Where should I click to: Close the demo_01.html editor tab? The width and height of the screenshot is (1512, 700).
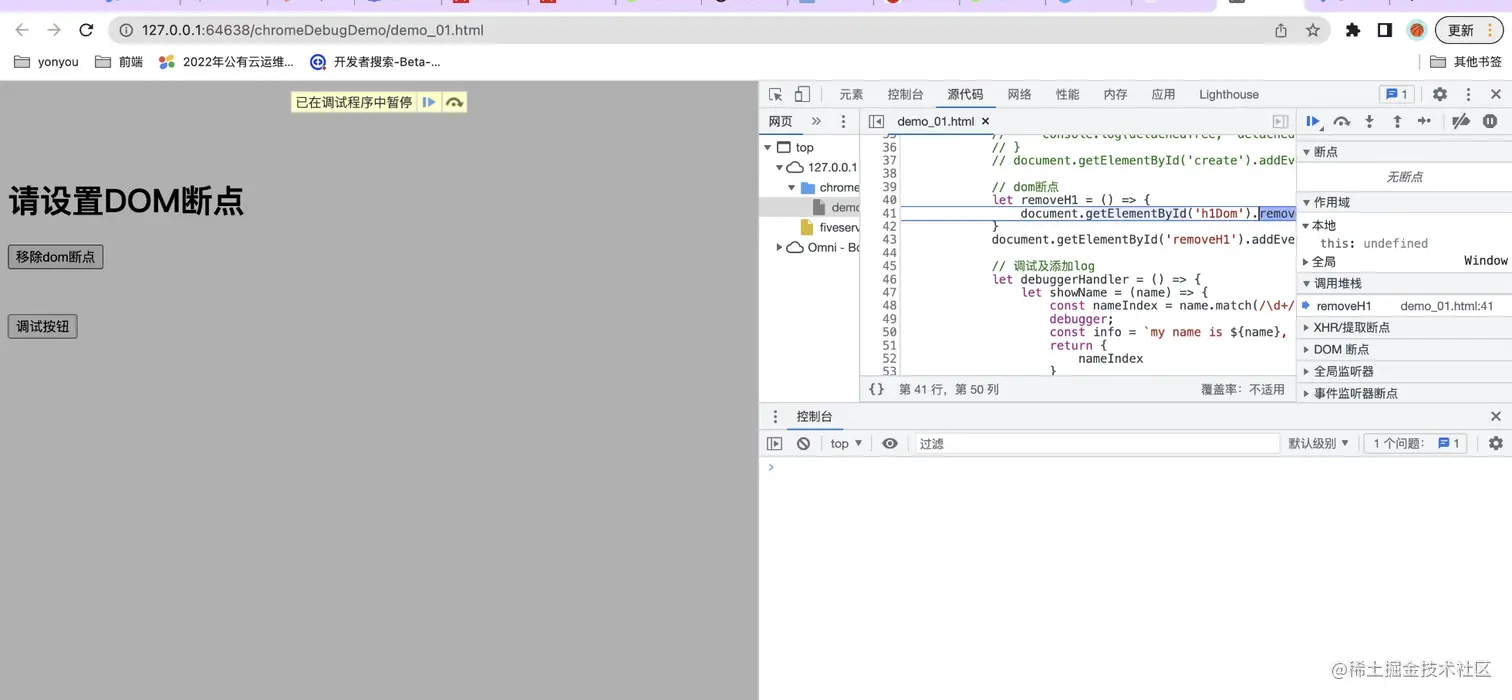[985, 121]
